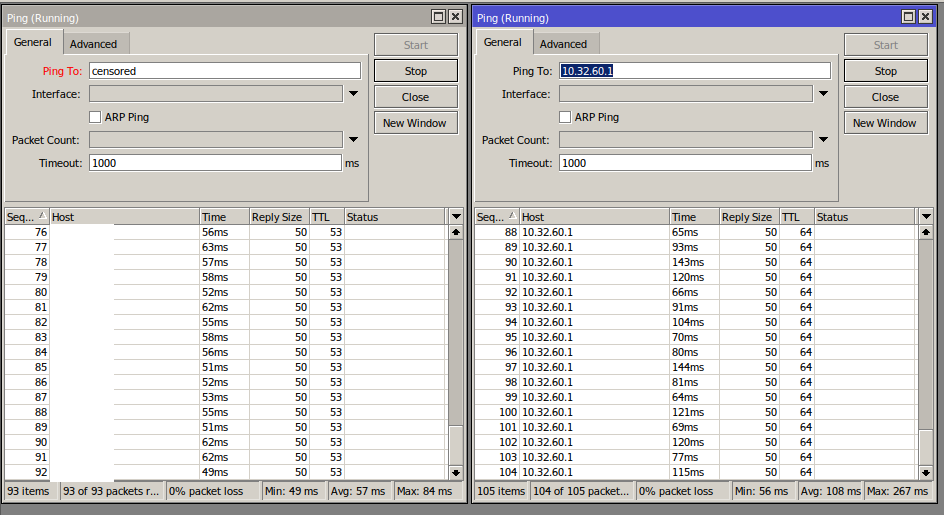Click Timeout field in left window
Image resolution: width=944 pixels, height=515 pixels.
pyautogui.click(x=216, y=163)
